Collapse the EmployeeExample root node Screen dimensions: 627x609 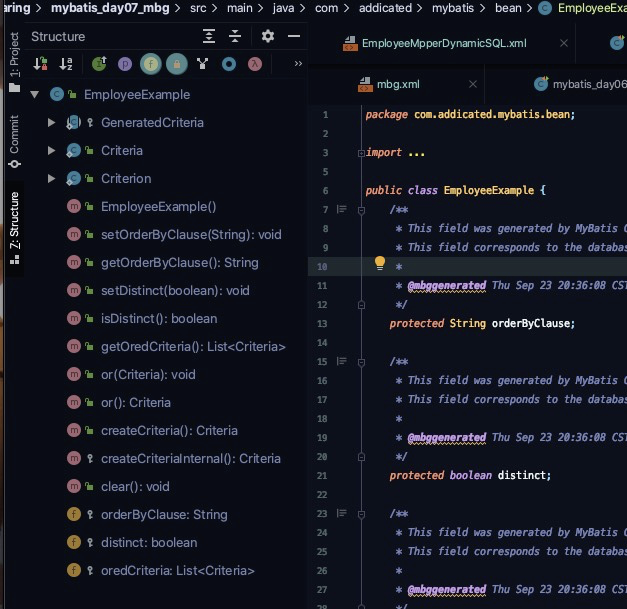click(35, 95)
